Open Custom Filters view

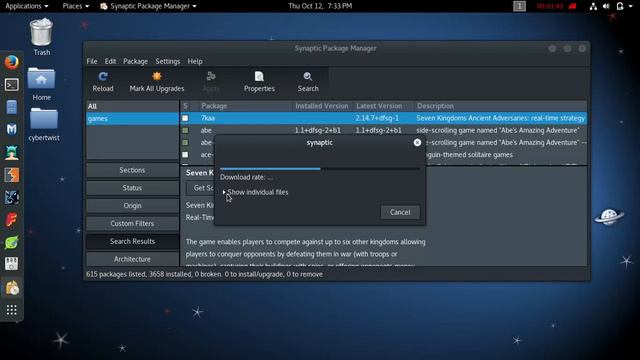(x=132, y=223)
